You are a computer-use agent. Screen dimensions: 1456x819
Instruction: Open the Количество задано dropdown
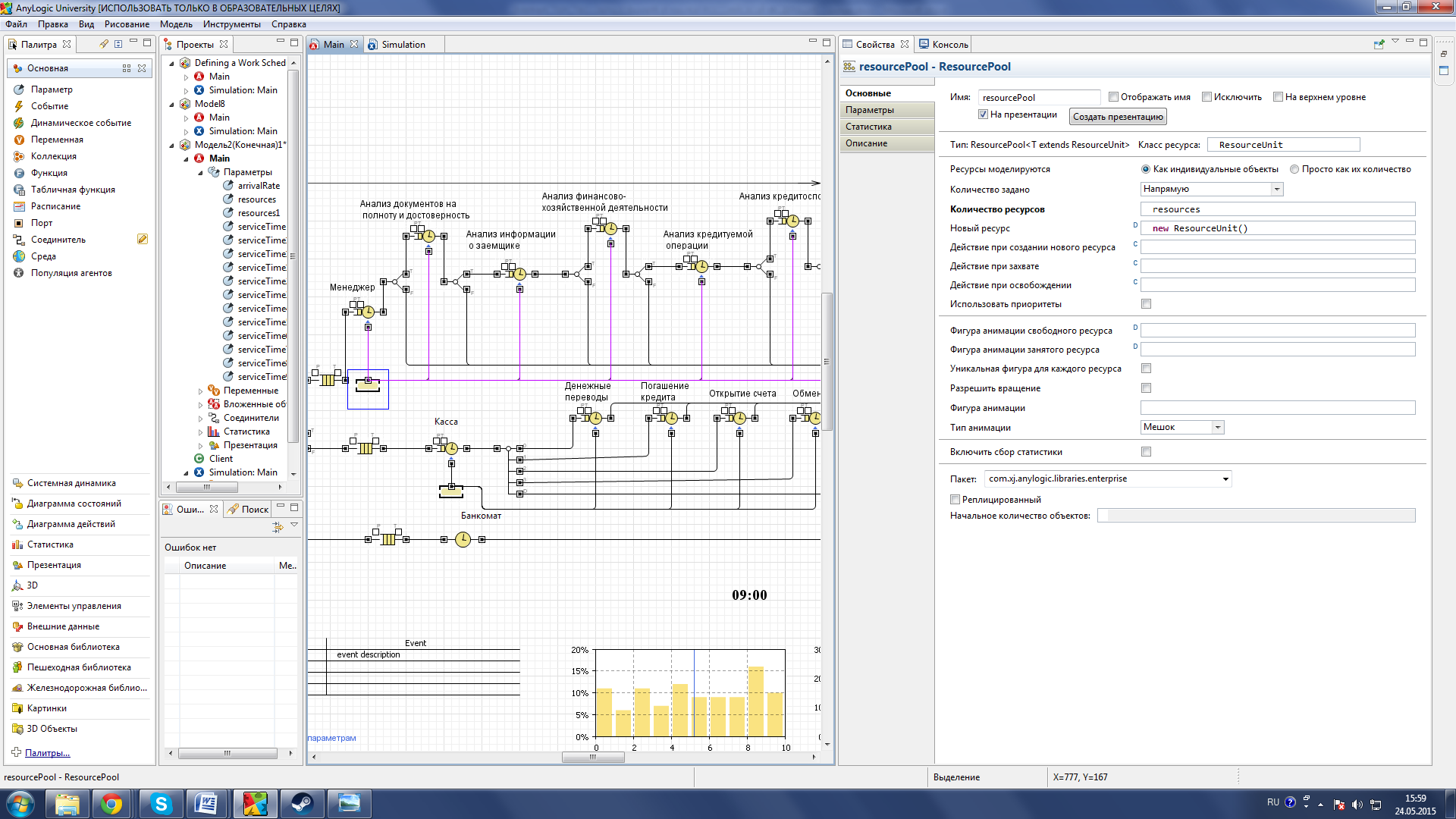point(1276,190)
